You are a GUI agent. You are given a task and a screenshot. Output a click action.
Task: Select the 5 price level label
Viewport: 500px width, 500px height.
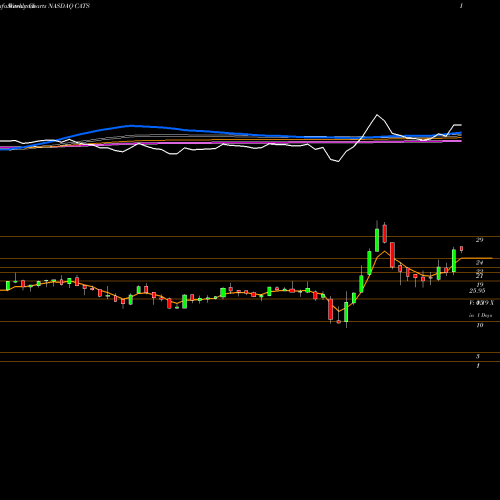[478, 357]
